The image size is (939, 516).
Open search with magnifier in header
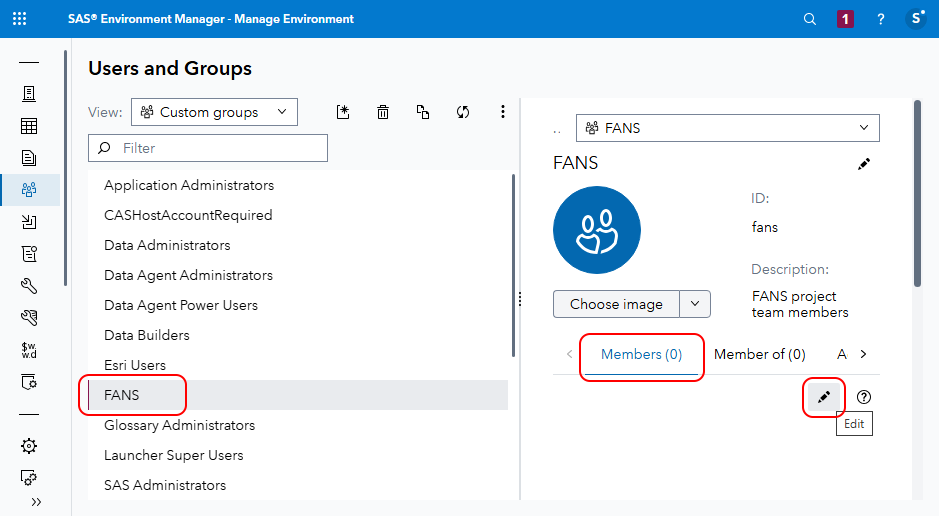tap(810, 19)
